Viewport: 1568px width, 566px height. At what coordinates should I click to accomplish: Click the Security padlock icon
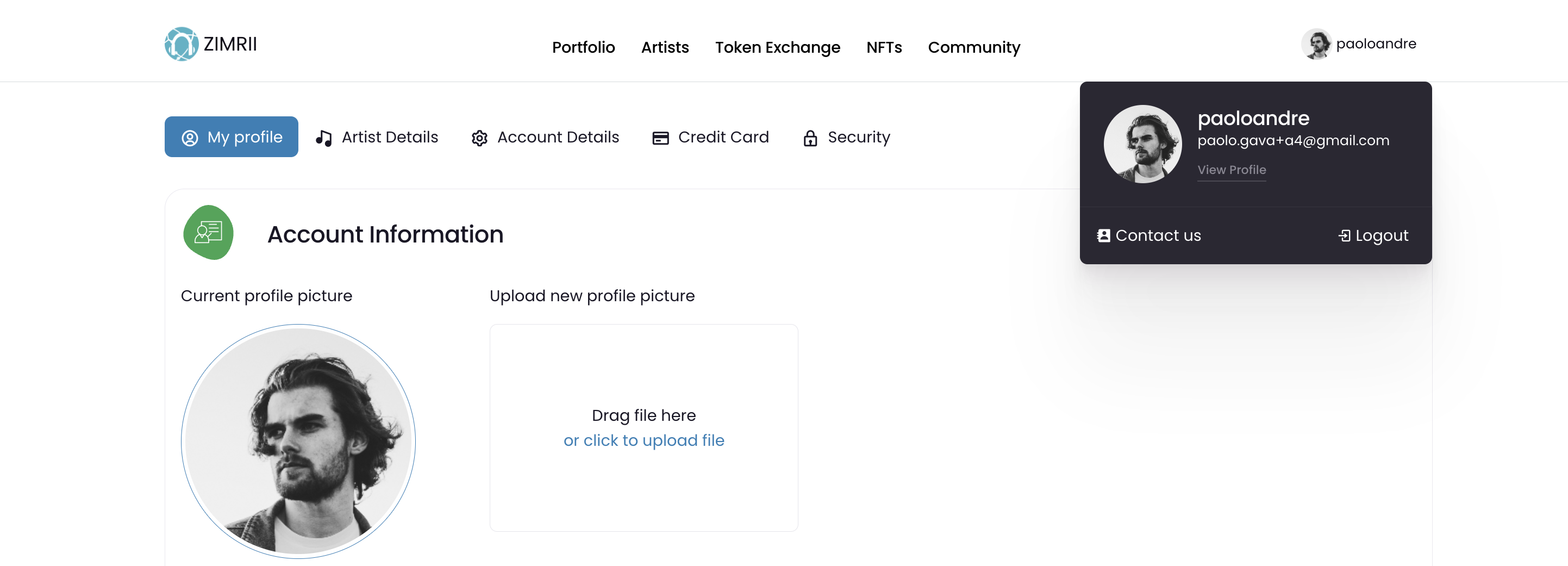click(810, 138)
